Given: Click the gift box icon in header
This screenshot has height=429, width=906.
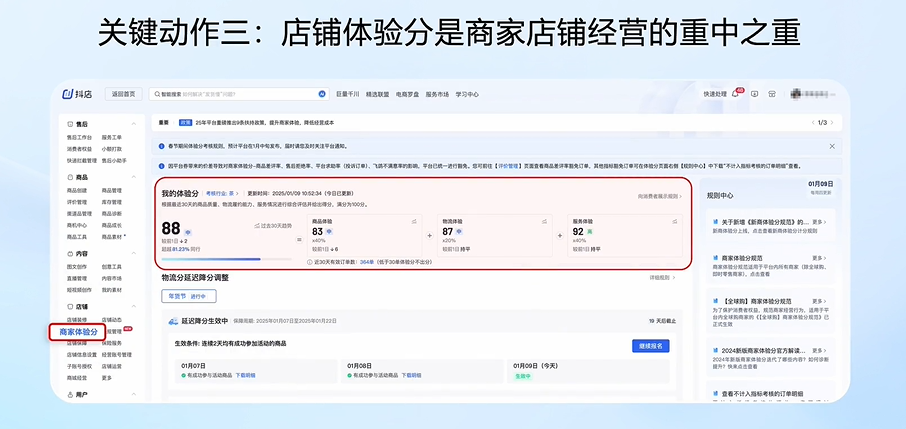Looking at the screenshot, I should coord(771,94).
